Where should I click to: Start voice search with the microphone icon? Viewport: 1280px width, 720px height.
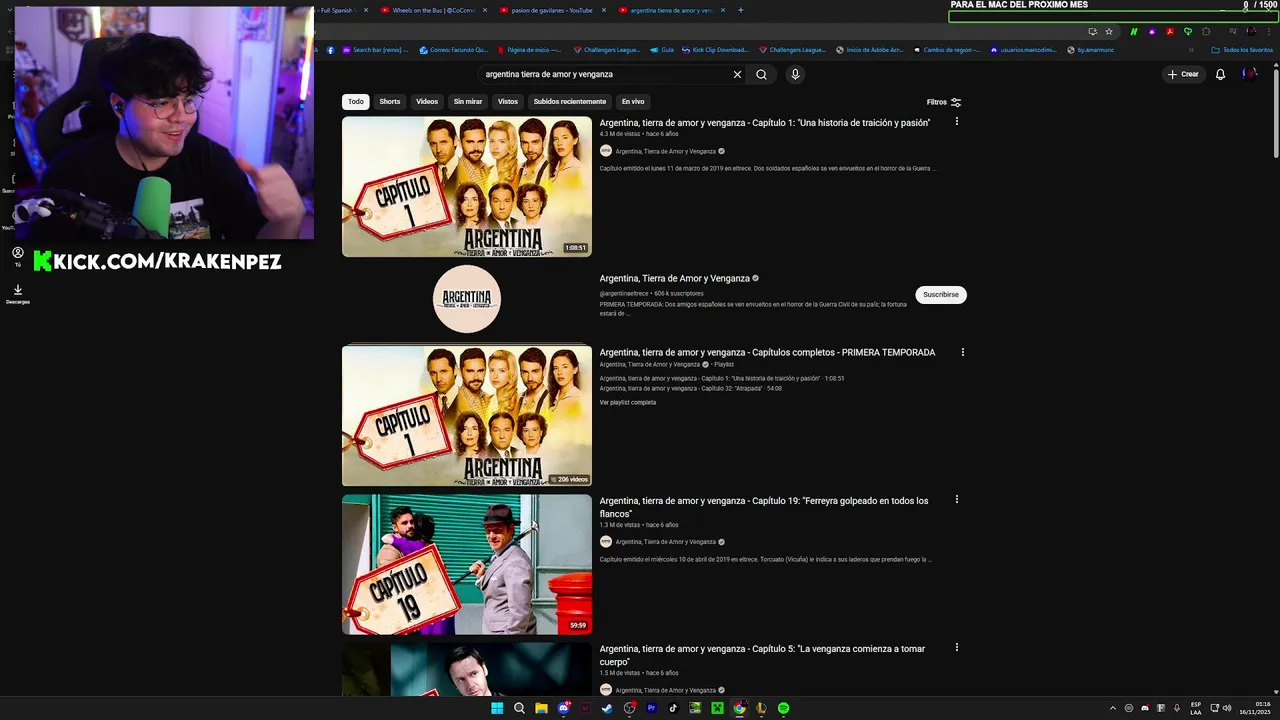click(x=795, y=74)
